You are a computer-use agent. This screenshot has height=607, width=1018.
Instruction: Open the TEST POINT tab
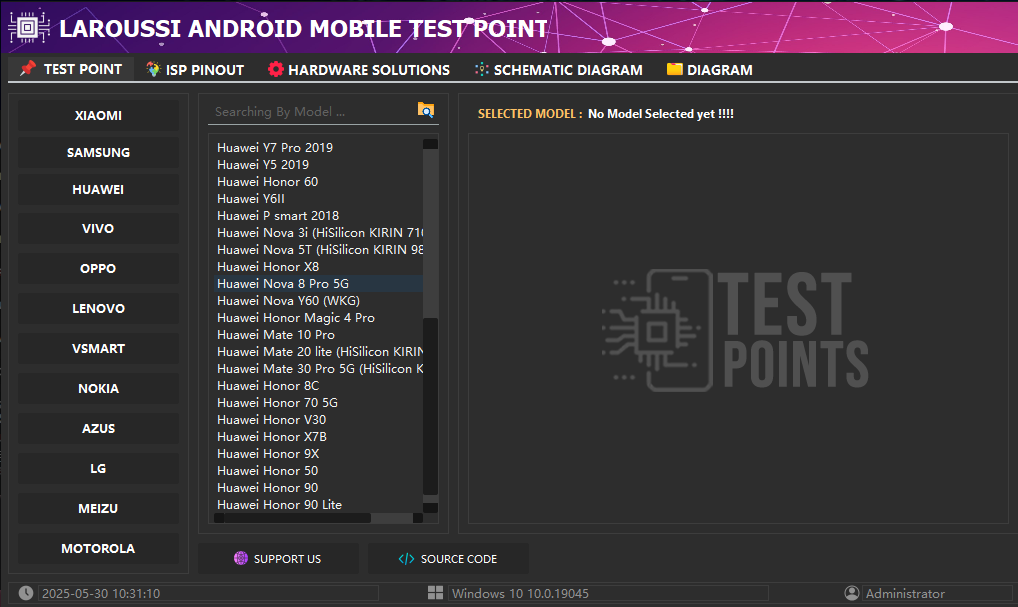pos(71,69)
